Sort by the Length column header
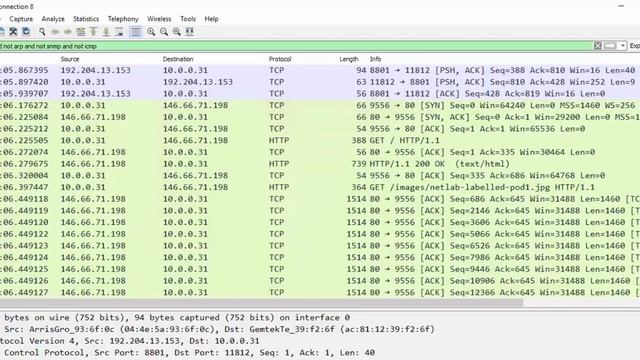This screenshot has height=360, width=640. pyautogui.click(x=349, y=59)
